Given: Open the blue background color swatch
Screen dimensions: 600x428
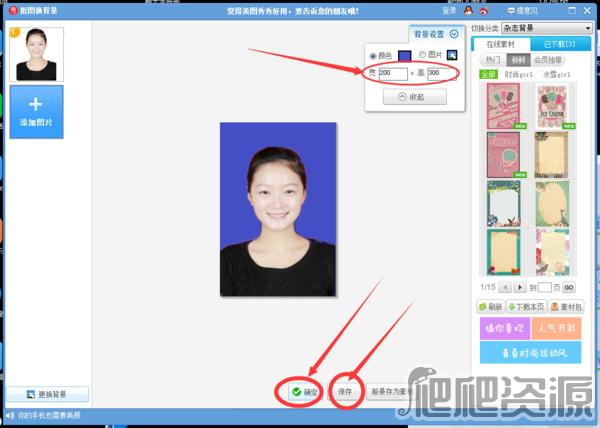Looking at the screenshot, I should click(404, 56).
